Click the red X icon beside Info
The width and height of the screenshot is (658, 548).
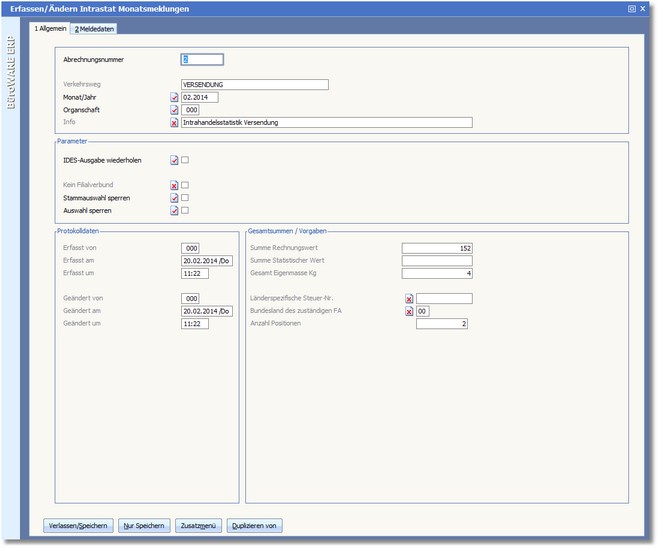[x=174, y=123]
